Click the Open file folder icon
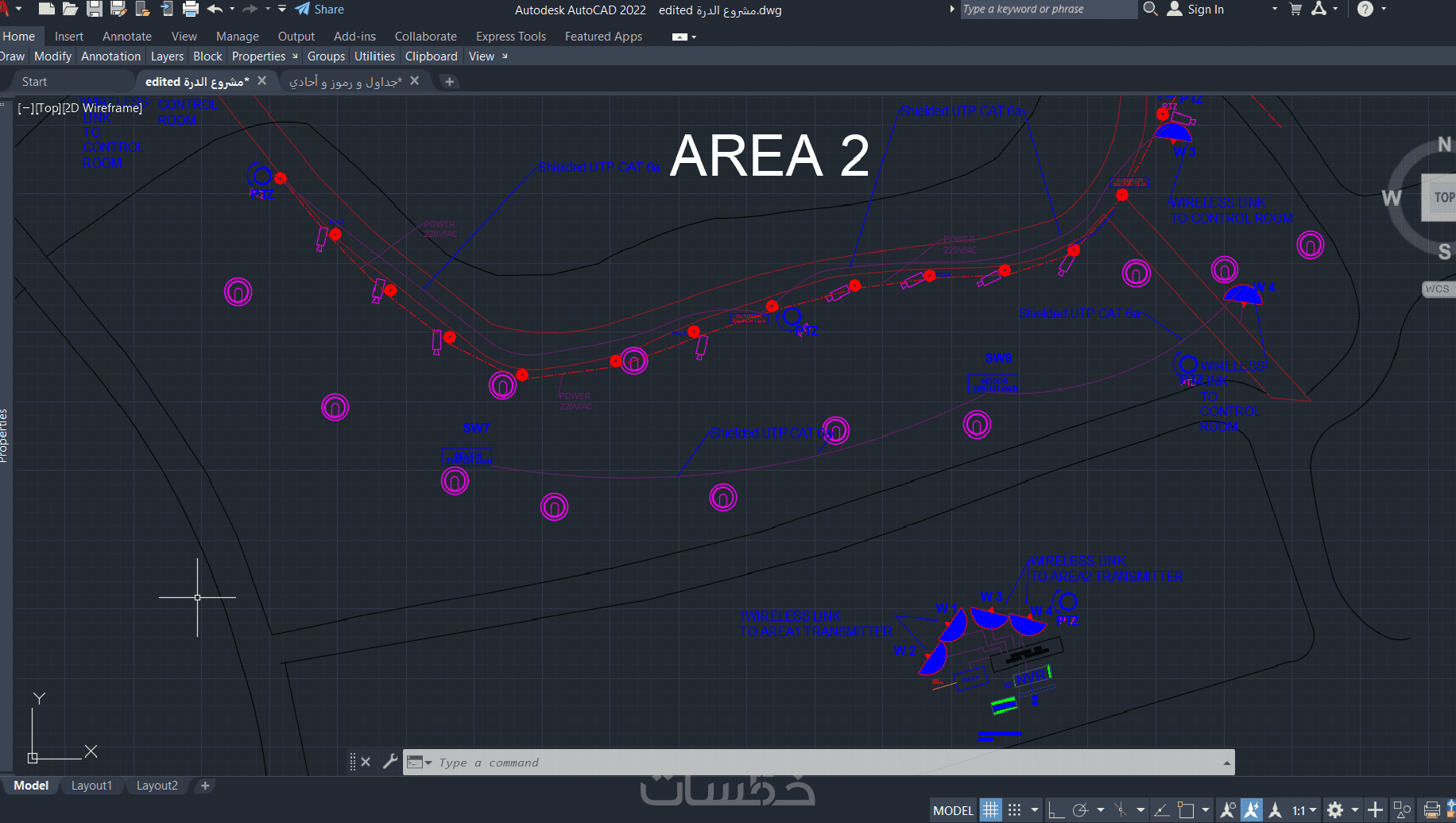The image size is (1456, 823). pyautogui.click(x=71, y=10)
